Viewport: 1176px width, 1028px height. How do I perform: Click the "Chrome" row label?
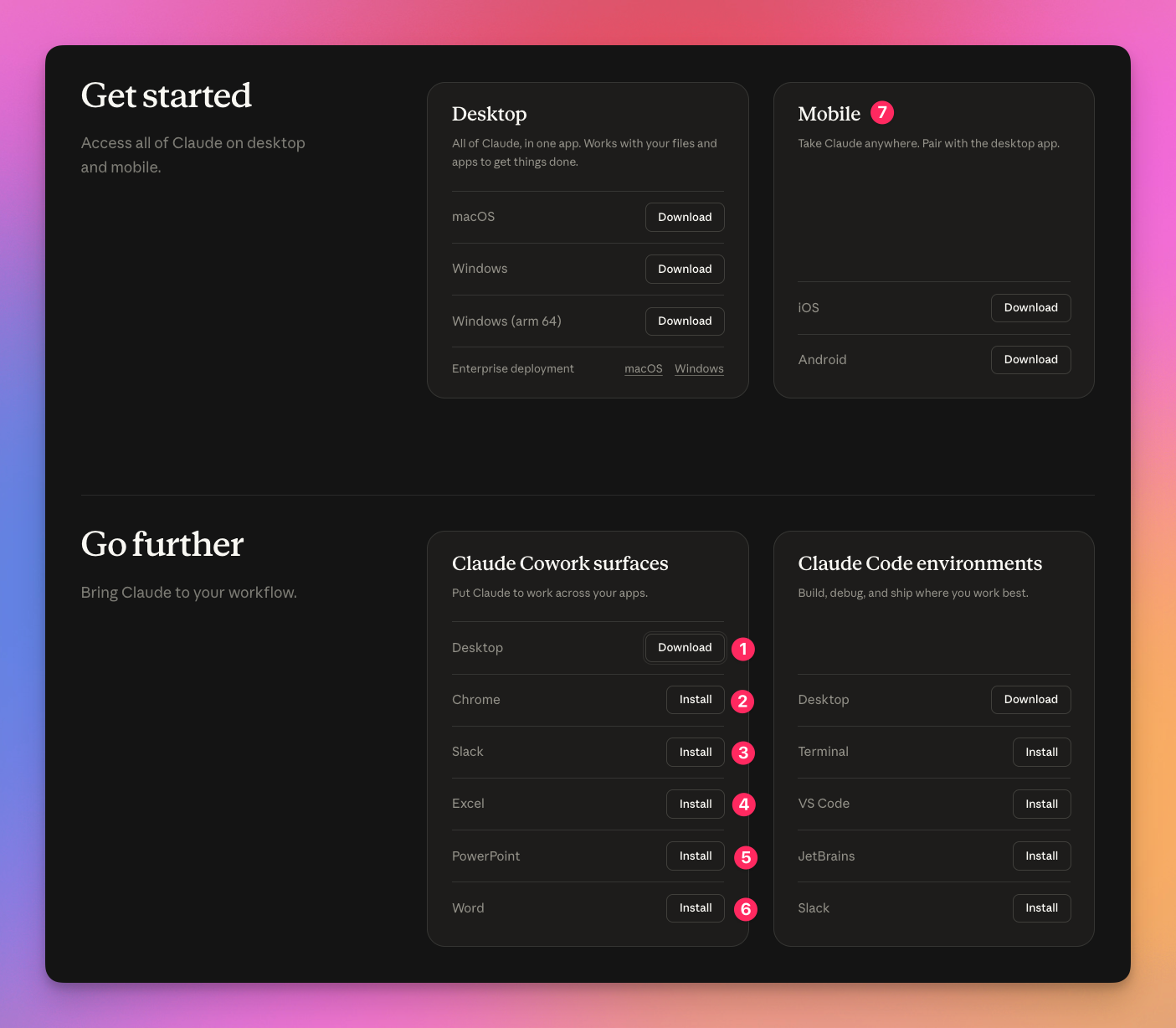[x=476, y=699]
